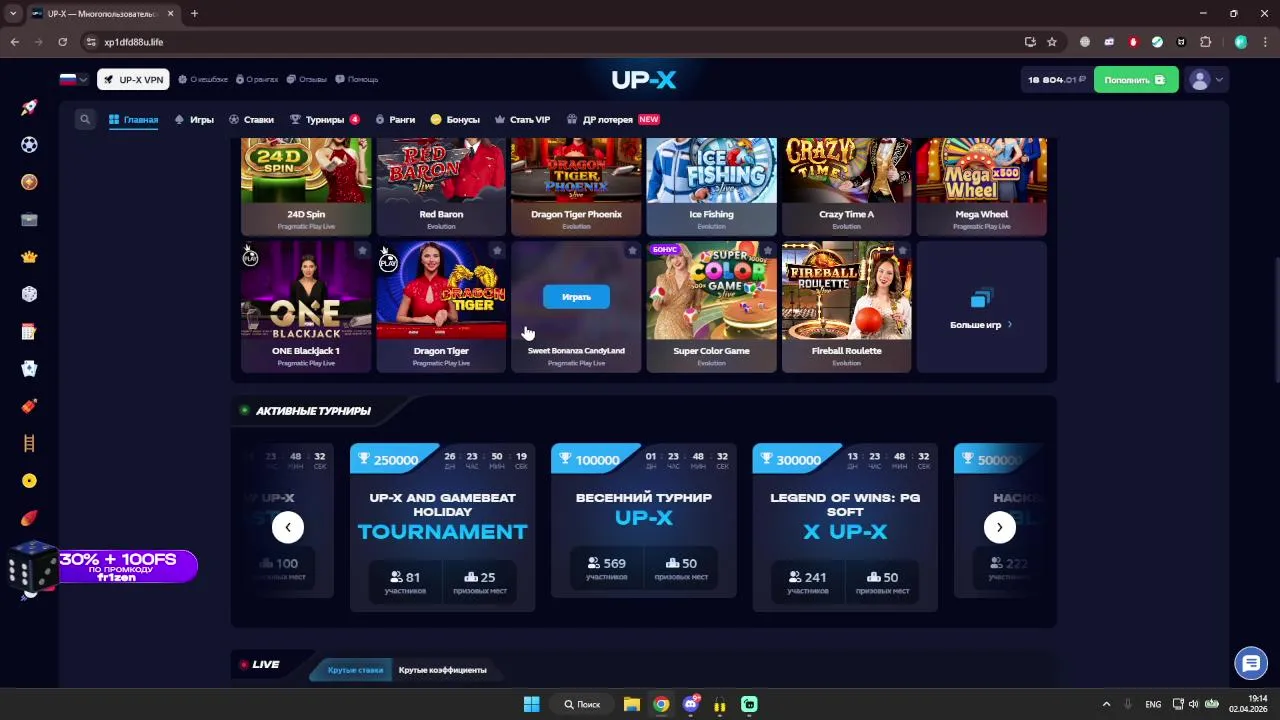Reload the page in the browser
The height and width of the screenshot is (720, 1280).
(x=63, y=42)
